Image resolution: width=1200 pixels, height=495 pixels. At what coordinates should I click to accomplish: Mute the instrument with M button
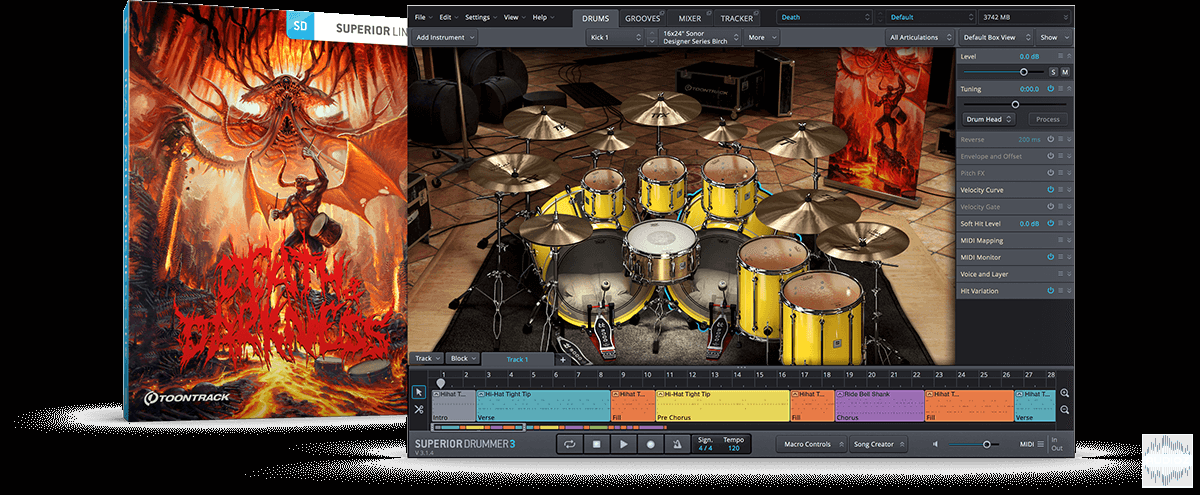tap(1065, 72)
